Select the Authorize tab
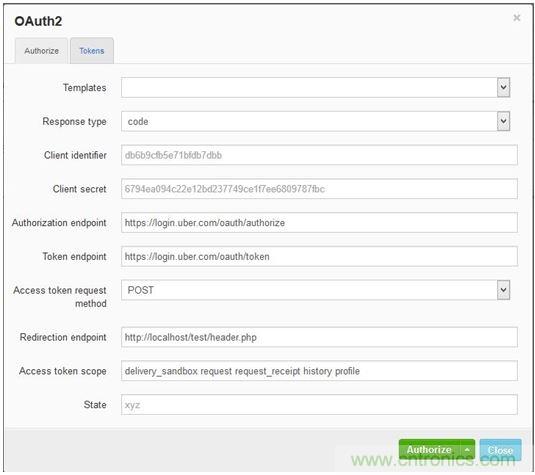The image size is (535, 475). click(41, 51)
